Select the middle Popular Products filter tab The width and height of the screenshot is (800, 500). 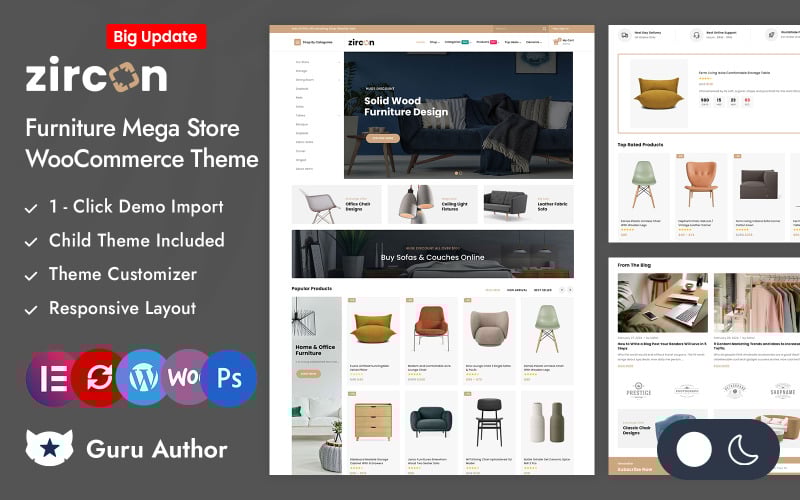(x=517, y=290)
